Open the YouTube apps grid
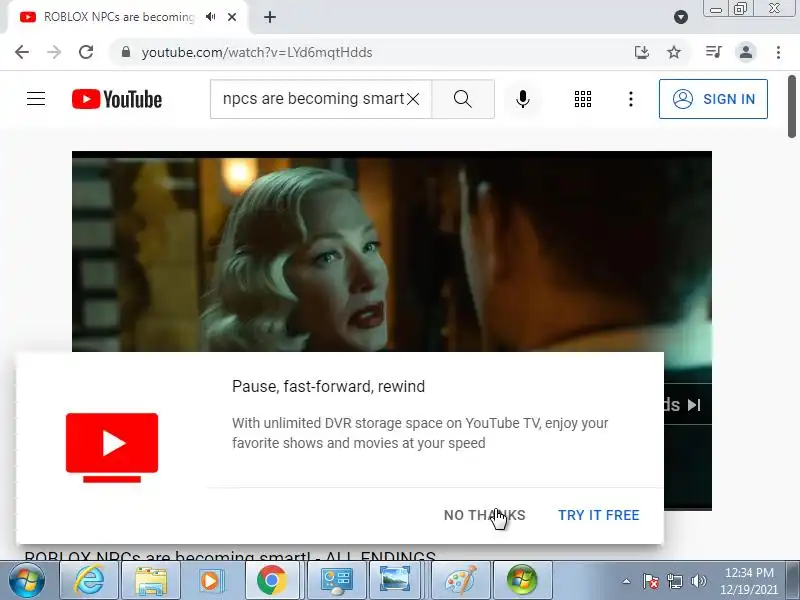Viewport: 800px width, 600px height. 583,99
